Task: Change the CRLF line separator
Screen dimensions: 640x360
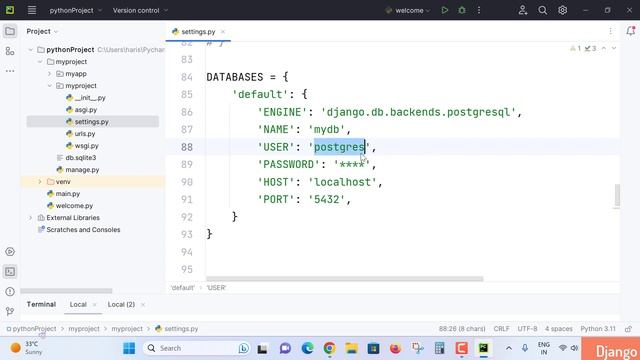Action: coord(501,329)
